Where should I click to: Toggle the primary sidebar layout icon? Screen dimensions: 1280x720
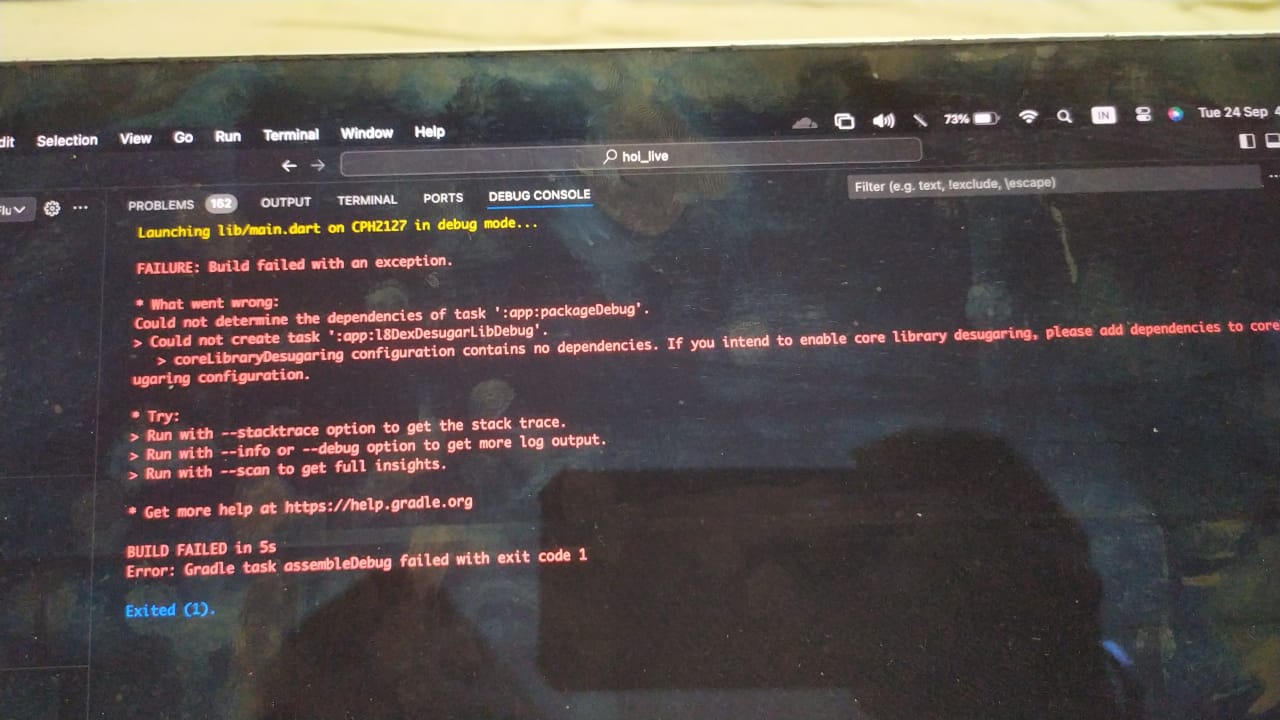tap(1247, 141)
